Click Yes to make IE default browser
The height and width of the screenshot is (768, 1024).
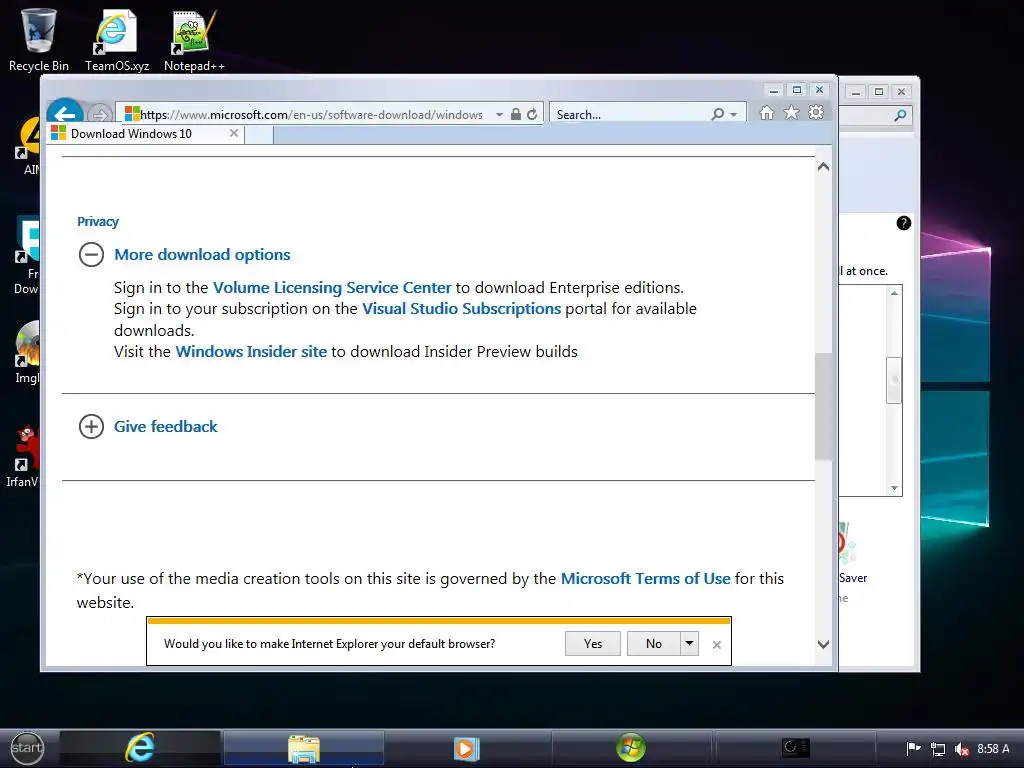click(593, 644)
